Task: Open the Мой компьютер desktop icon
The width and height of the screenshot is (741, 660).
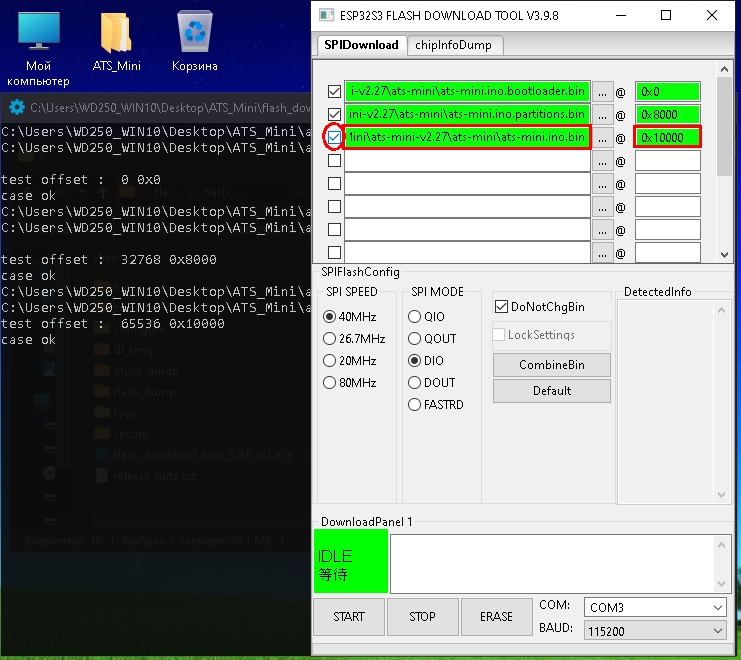Action: (38, 49)
